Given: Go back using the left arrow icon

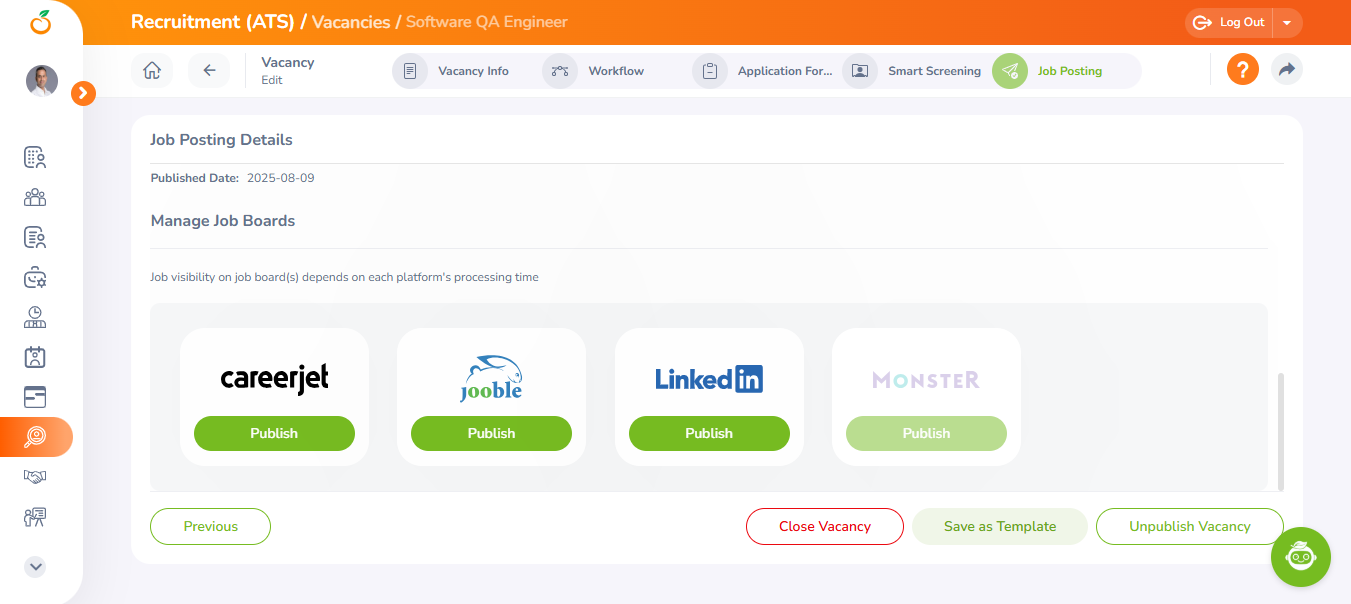Looking at the screenshot, I should (209, 71).
